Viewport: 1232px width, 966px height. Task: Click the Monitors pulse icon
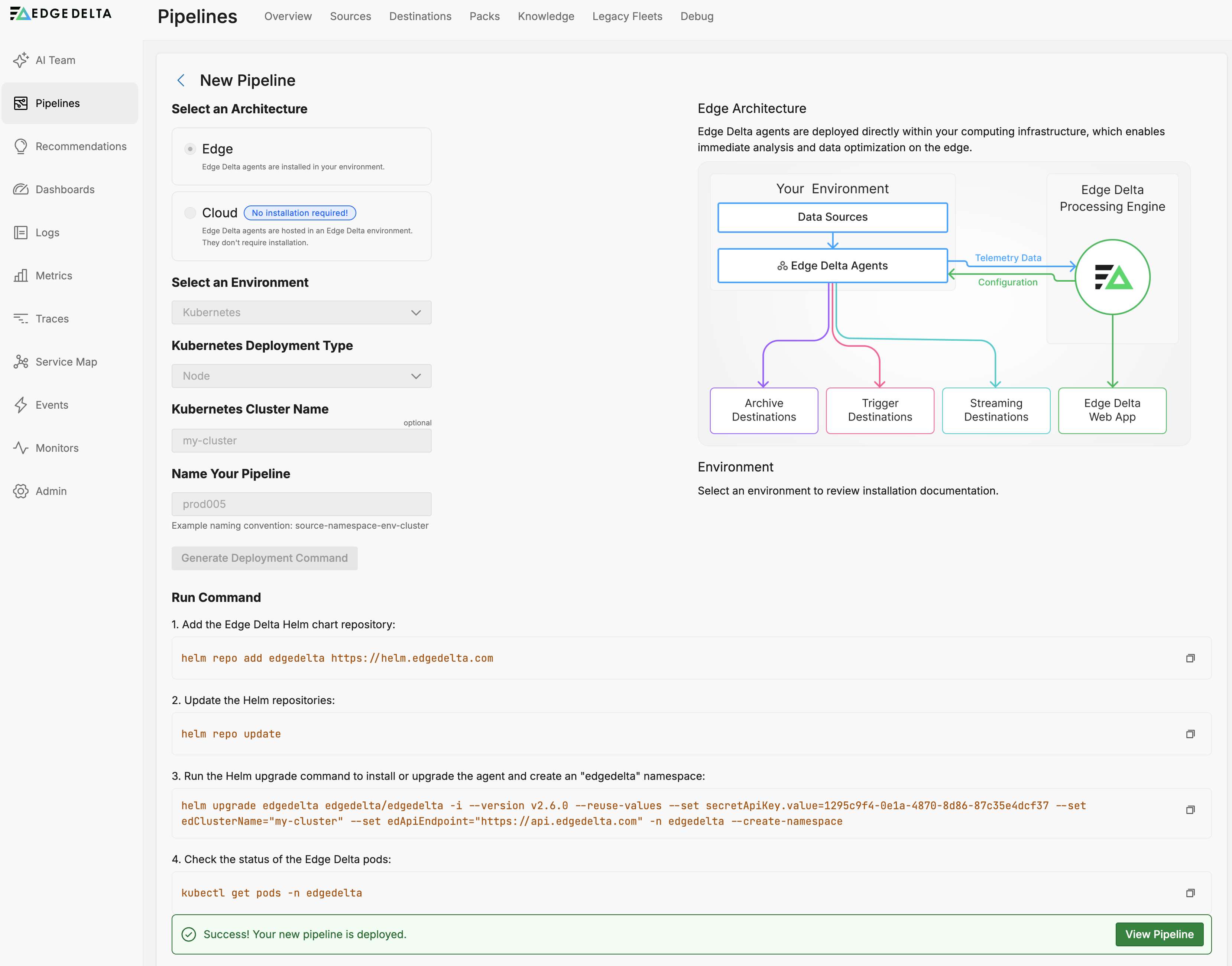coord(21,448)
